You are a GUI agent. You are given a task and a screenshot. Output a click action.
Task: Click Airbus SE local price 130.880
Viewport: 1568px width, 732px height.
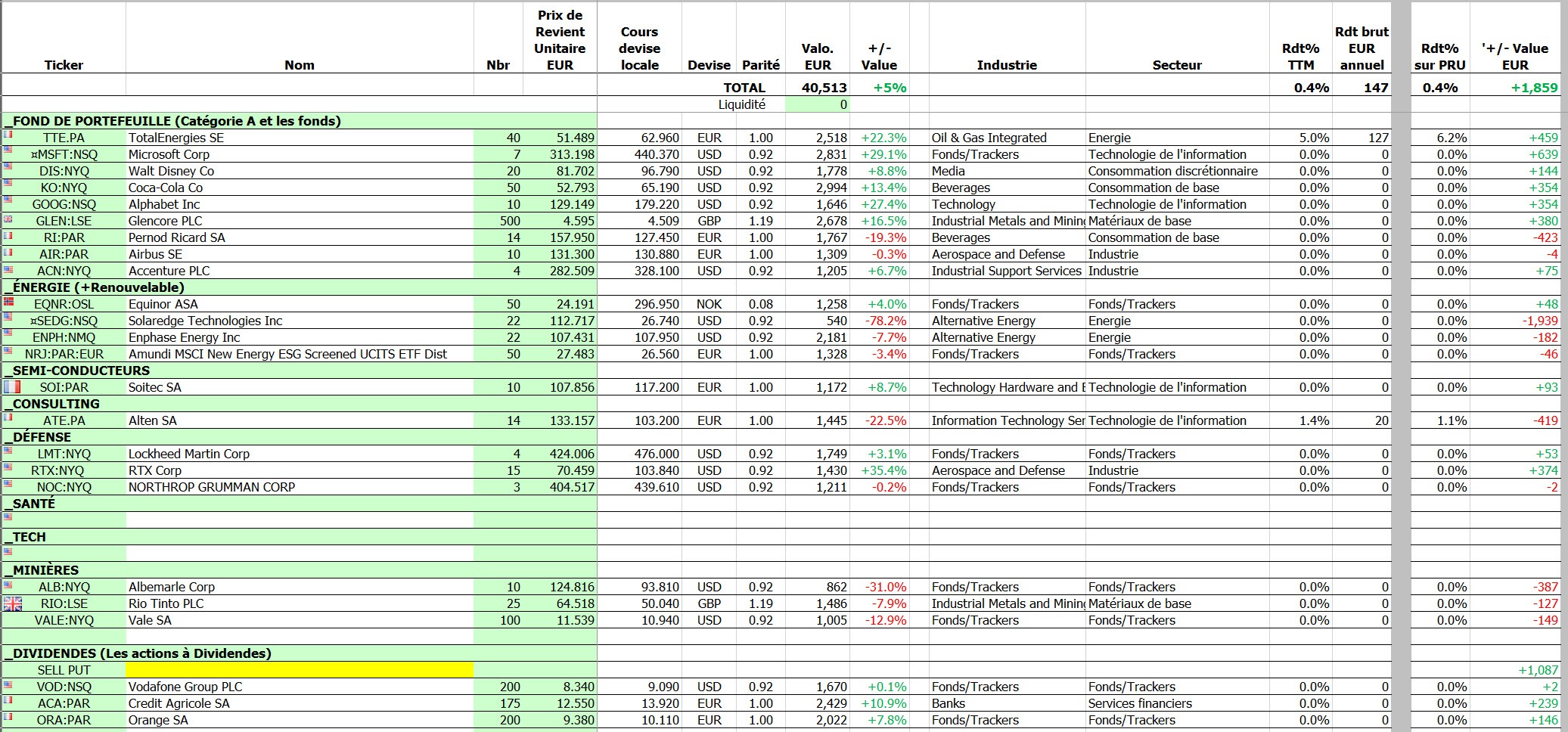coord(639,254)
